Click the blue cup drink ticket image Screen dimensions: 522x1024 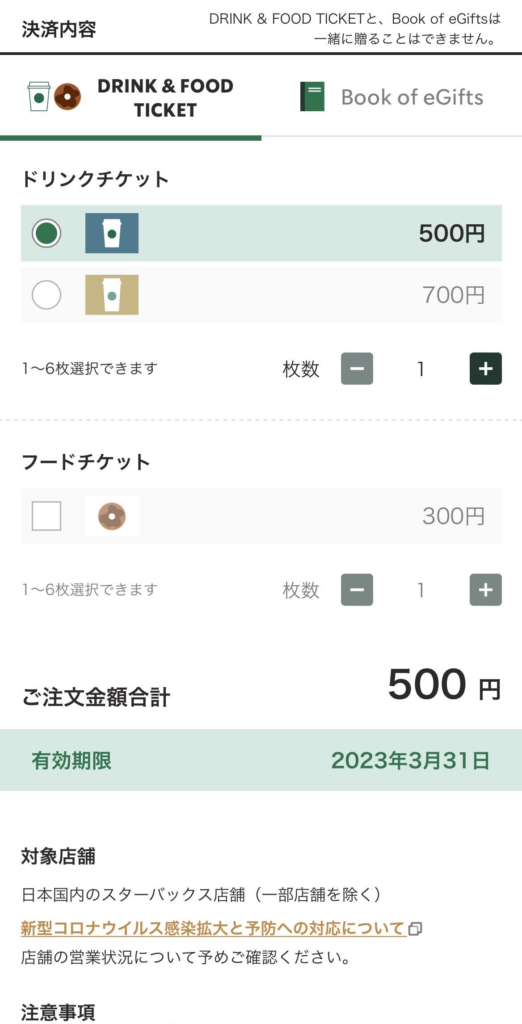click(x=112, y=233)
